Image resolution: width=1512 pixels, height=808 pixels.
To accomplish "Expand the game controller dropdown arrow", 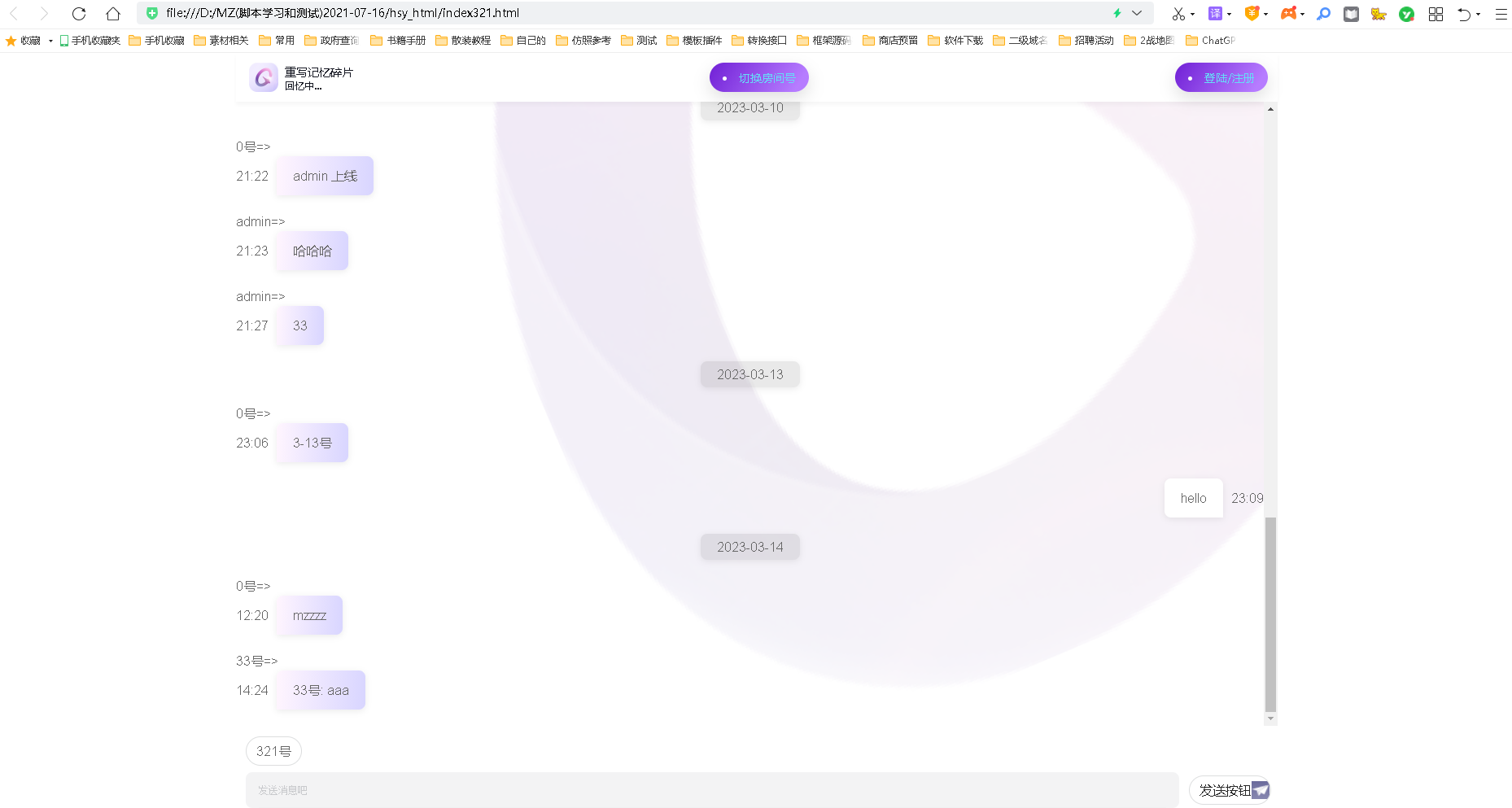I will tap(1302, 14).
